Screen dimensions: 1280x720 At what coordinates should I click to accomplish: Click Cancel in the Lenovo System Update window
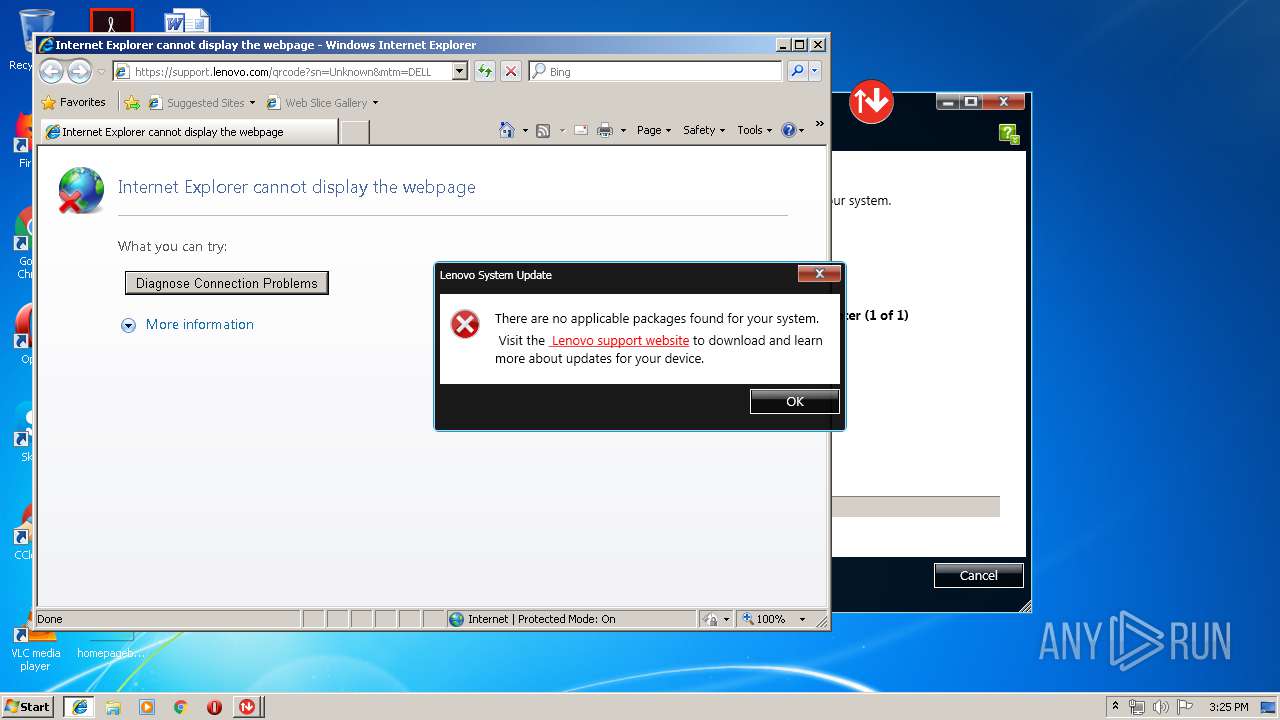978,575
